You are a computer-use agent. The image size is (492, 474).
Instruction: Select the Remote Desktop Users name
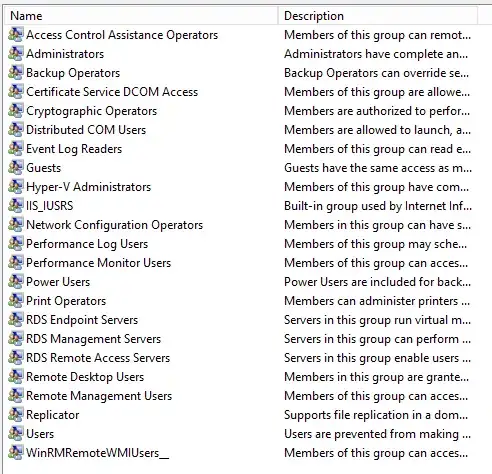85,377
